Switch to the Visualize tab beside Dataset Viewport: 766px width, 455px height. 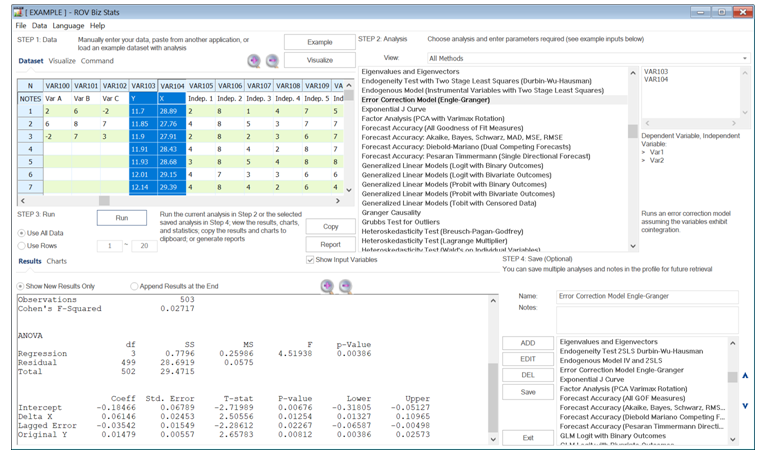point(62,61)
